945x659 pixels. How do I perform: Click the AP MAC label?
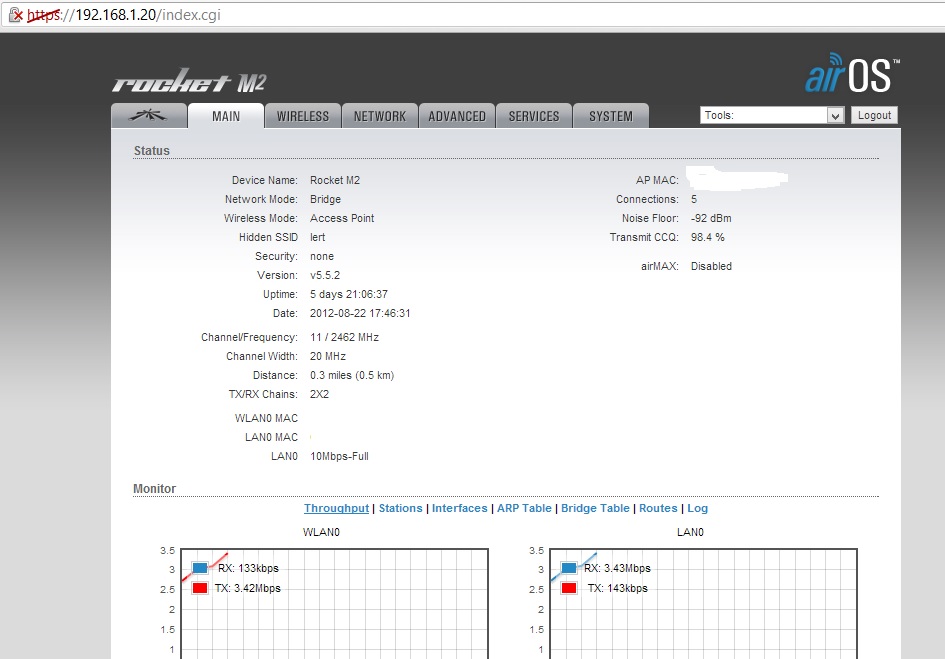(x=657, y=180)
